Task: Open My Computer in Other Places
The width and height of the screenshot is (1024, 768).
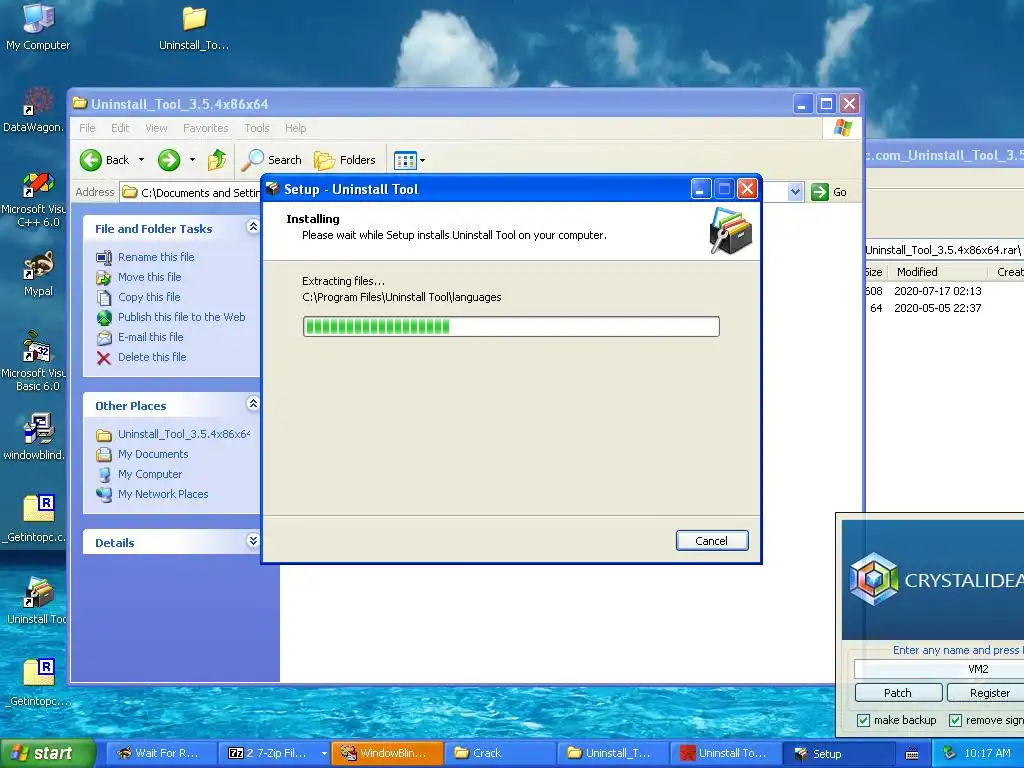Action: [x=150, y=474]
